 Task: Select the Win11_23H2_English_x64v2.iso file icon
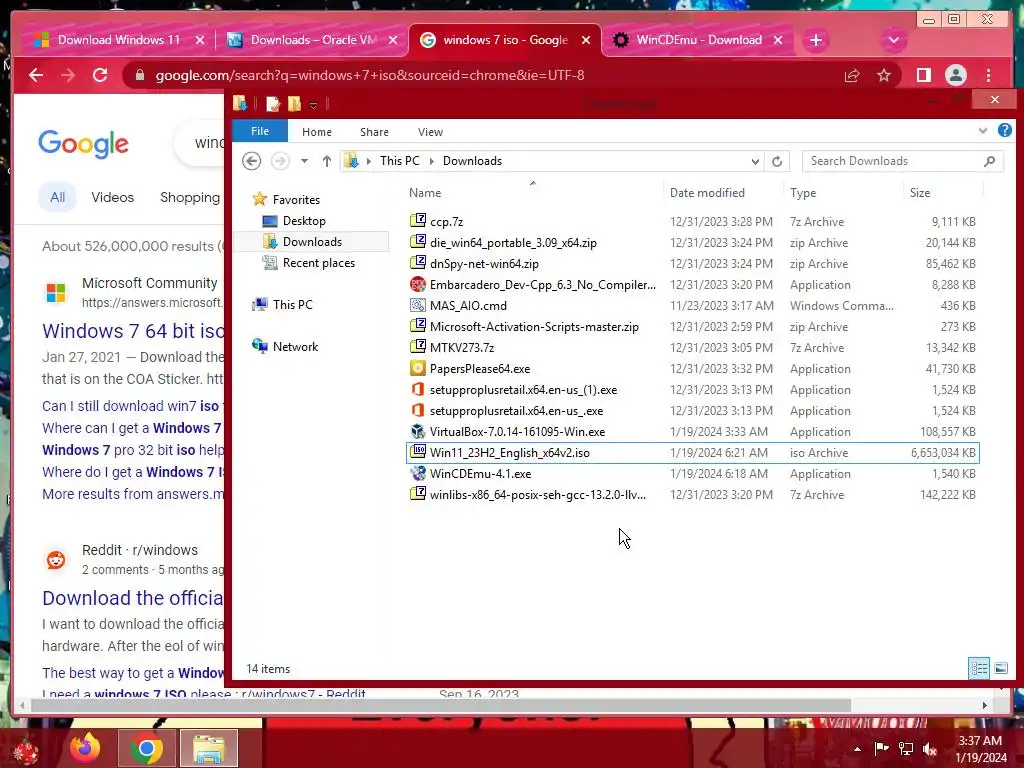[418, 452]
